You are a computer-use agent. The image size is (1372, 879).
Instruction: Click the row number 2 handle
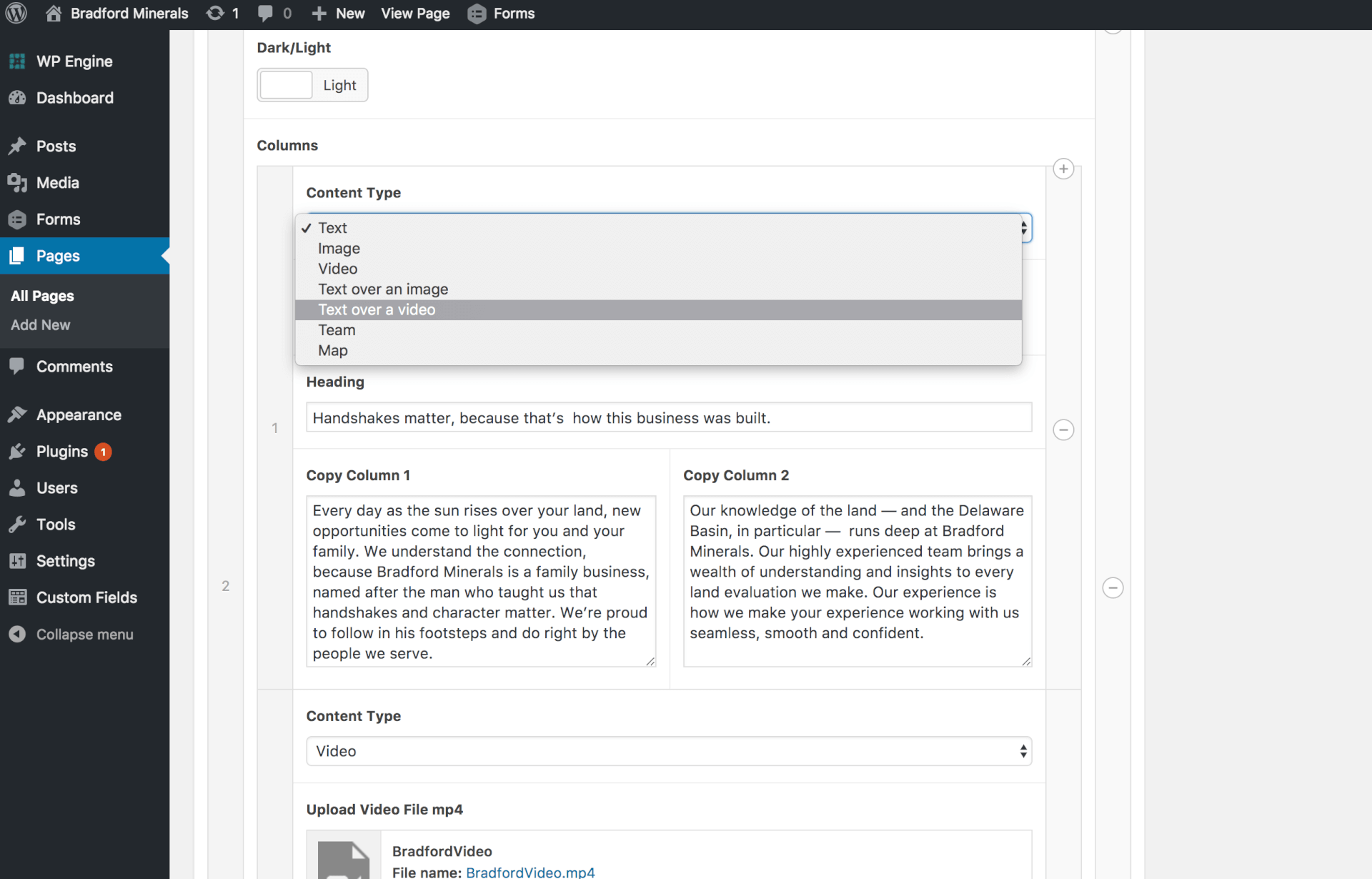226,586
